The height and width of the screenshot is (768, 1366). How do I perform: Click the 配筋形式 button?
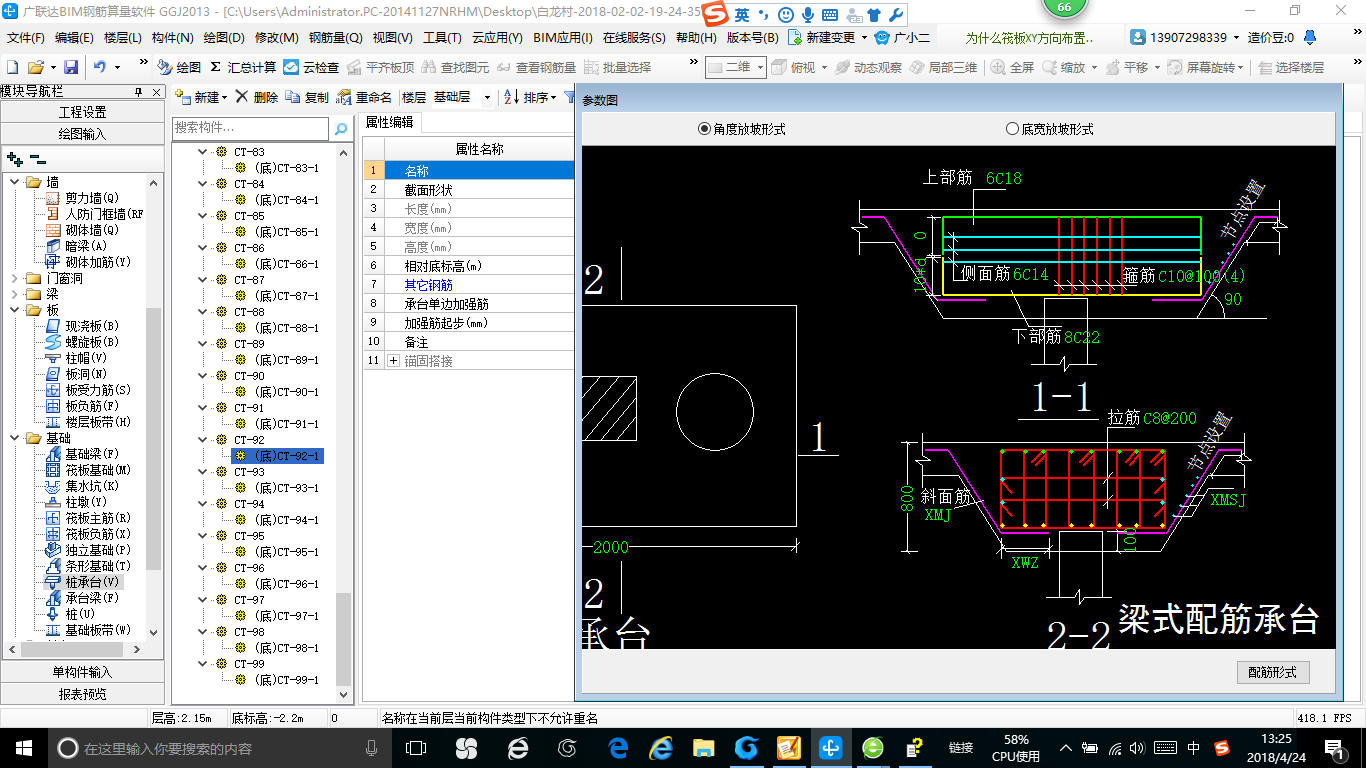1273,672
